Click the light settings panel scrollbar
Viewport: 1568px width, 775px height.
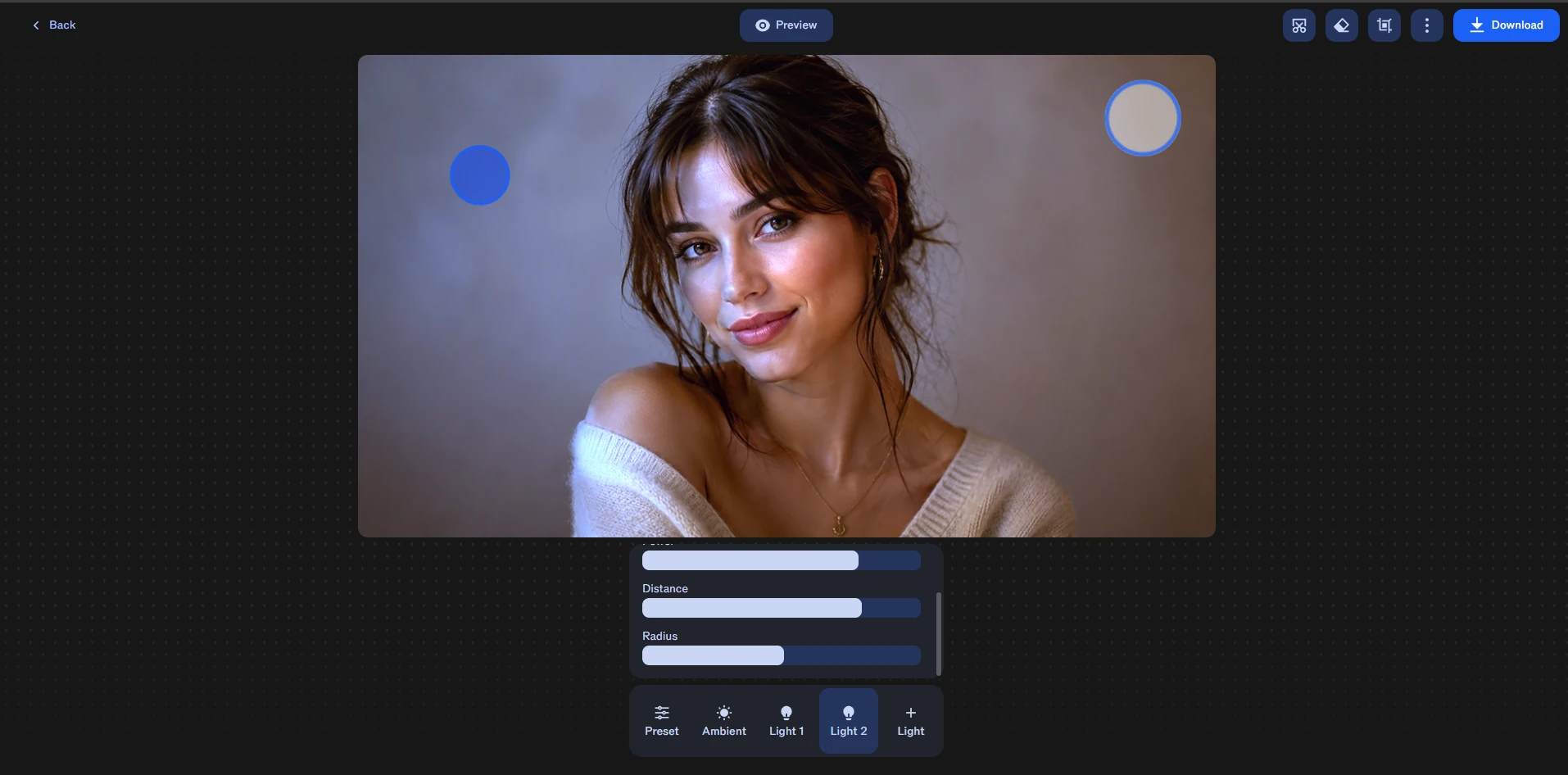pos(939,634)
